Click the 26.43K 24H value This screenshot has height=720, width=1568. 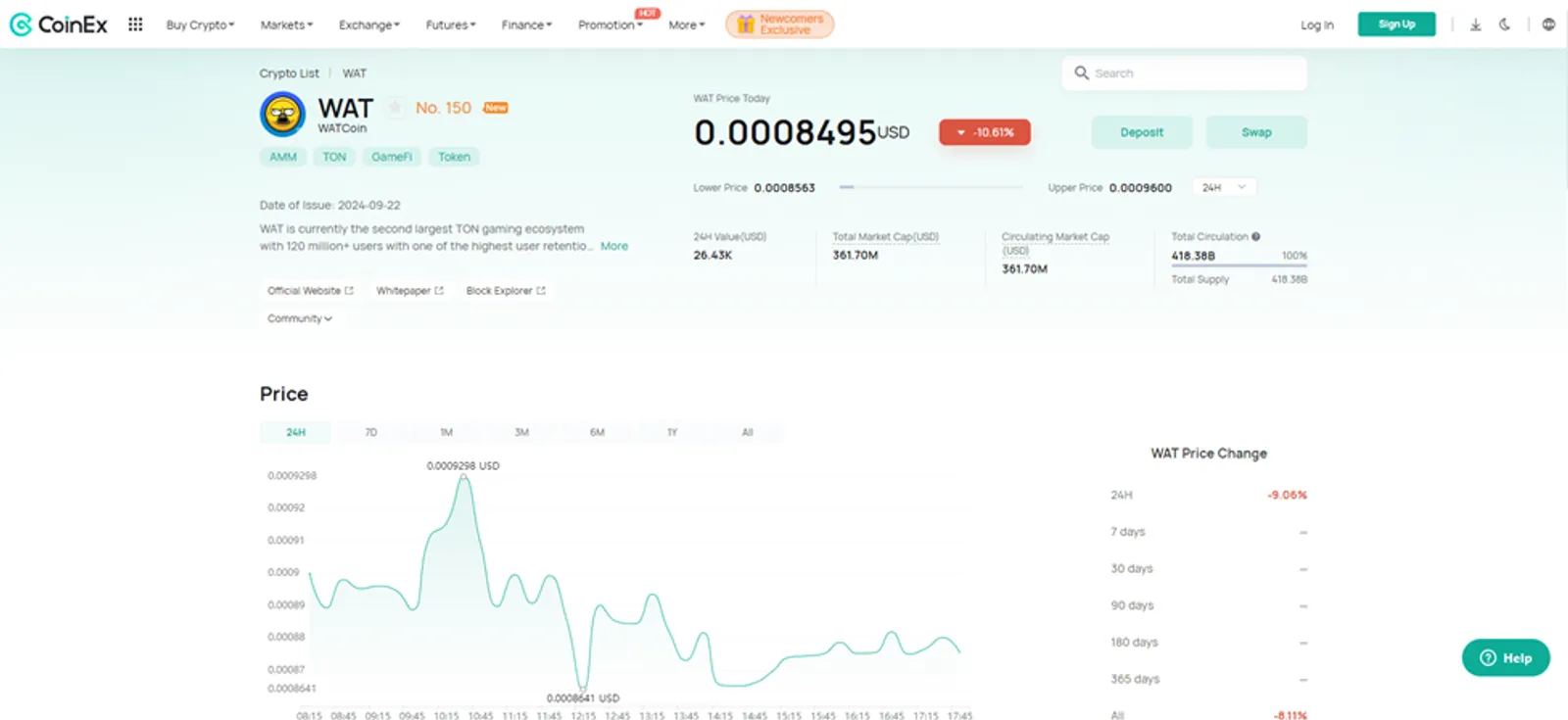(712, 255)
